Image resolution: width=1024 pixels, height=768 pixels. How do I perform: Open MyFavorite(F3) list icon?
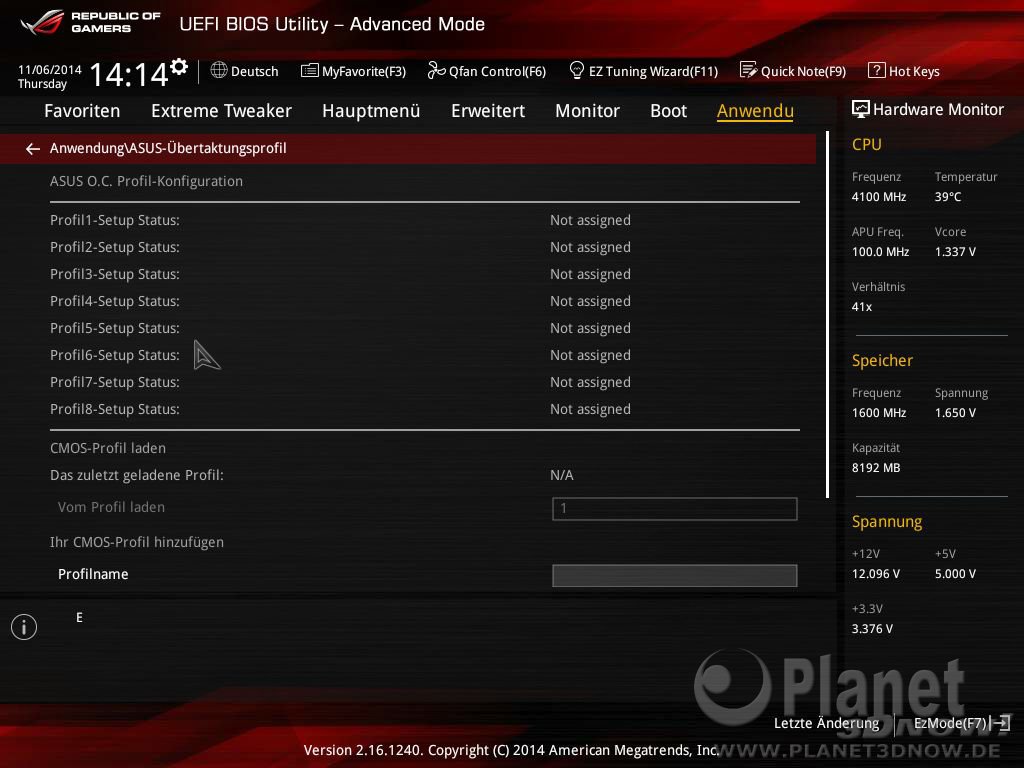click(x=310, y=71)
